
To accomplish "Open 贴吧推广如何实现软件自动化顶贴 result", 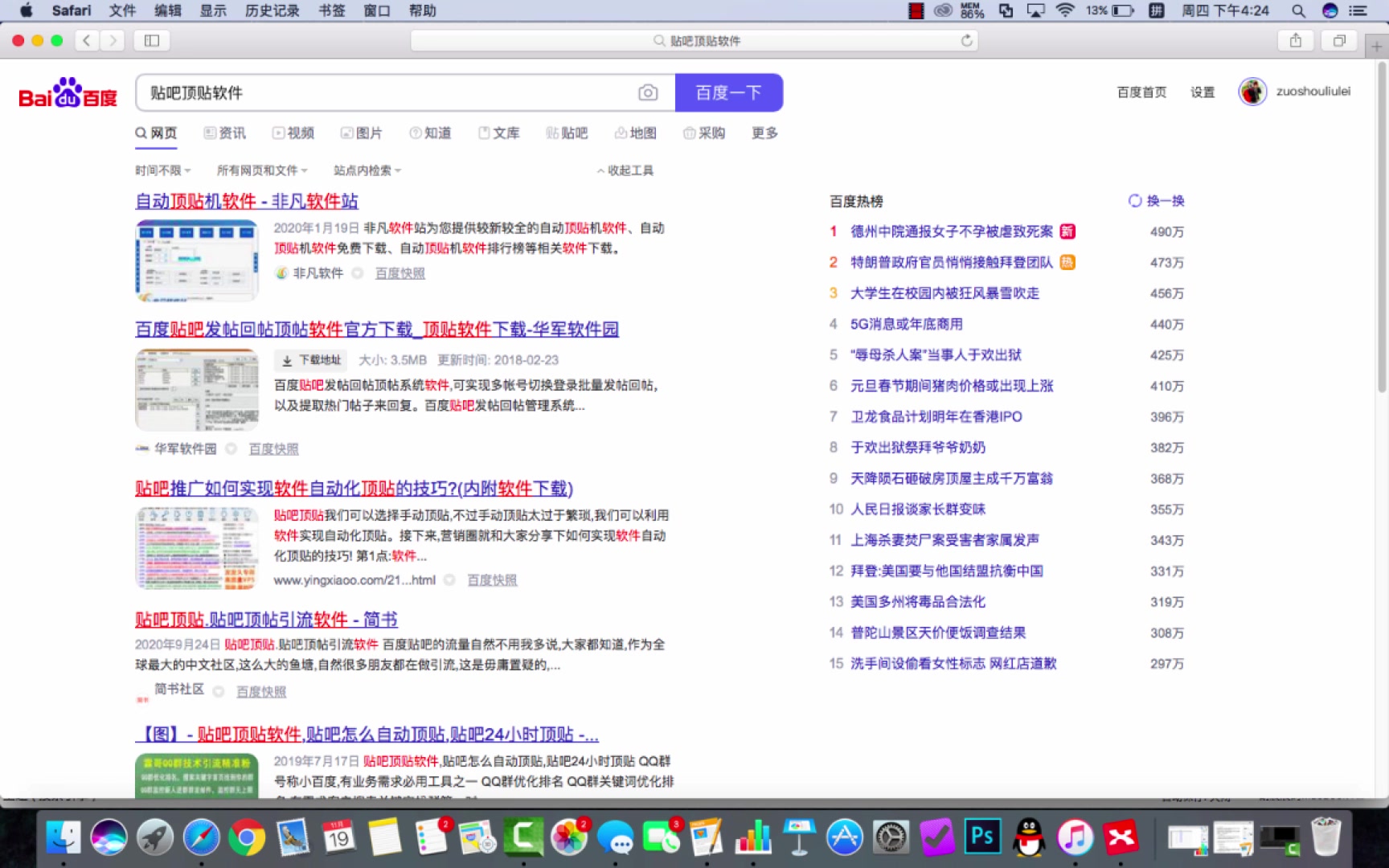I will pyautogui.click(x=354, y=489).
